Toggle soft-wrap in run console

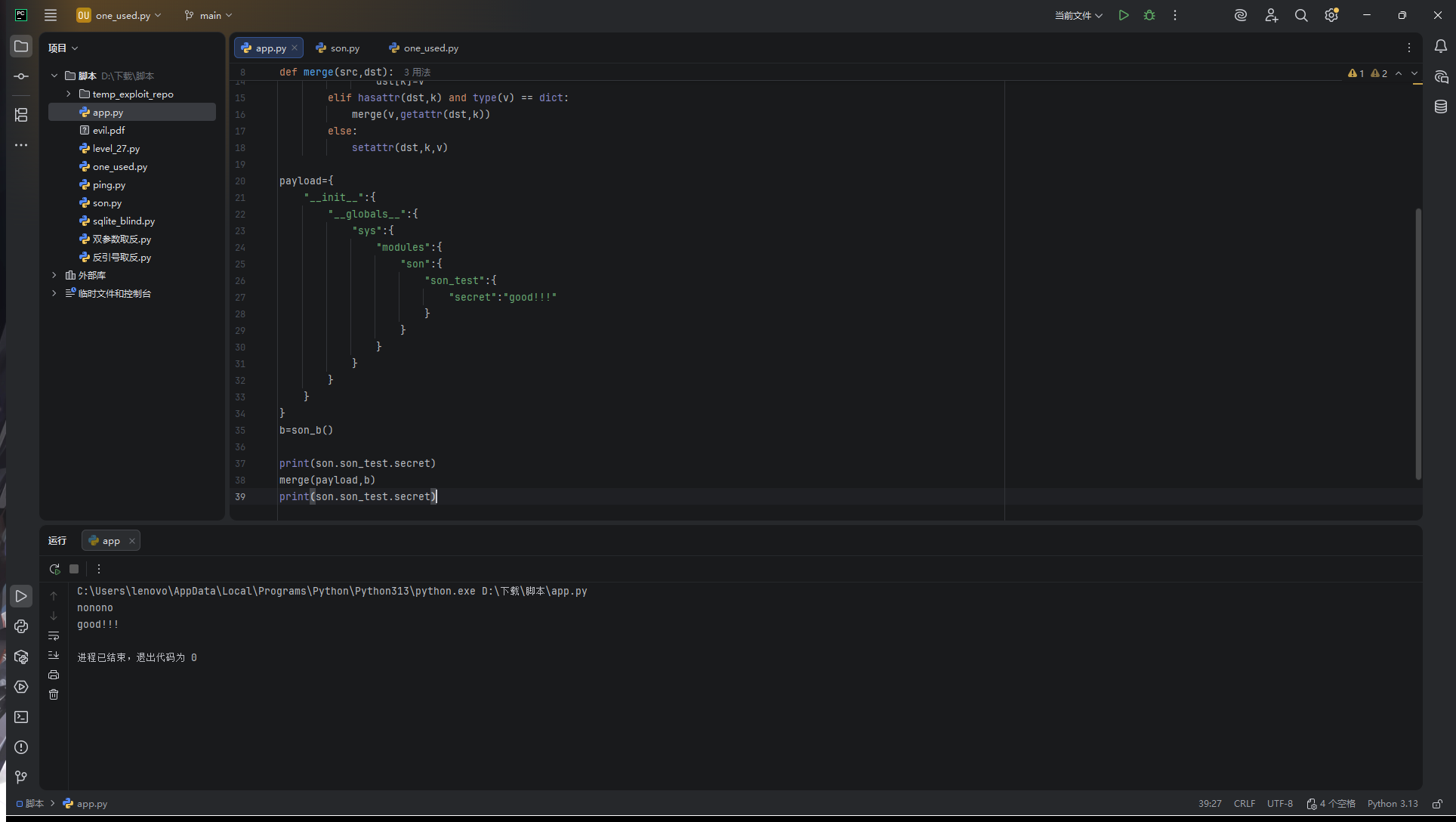tap(54, 635)
